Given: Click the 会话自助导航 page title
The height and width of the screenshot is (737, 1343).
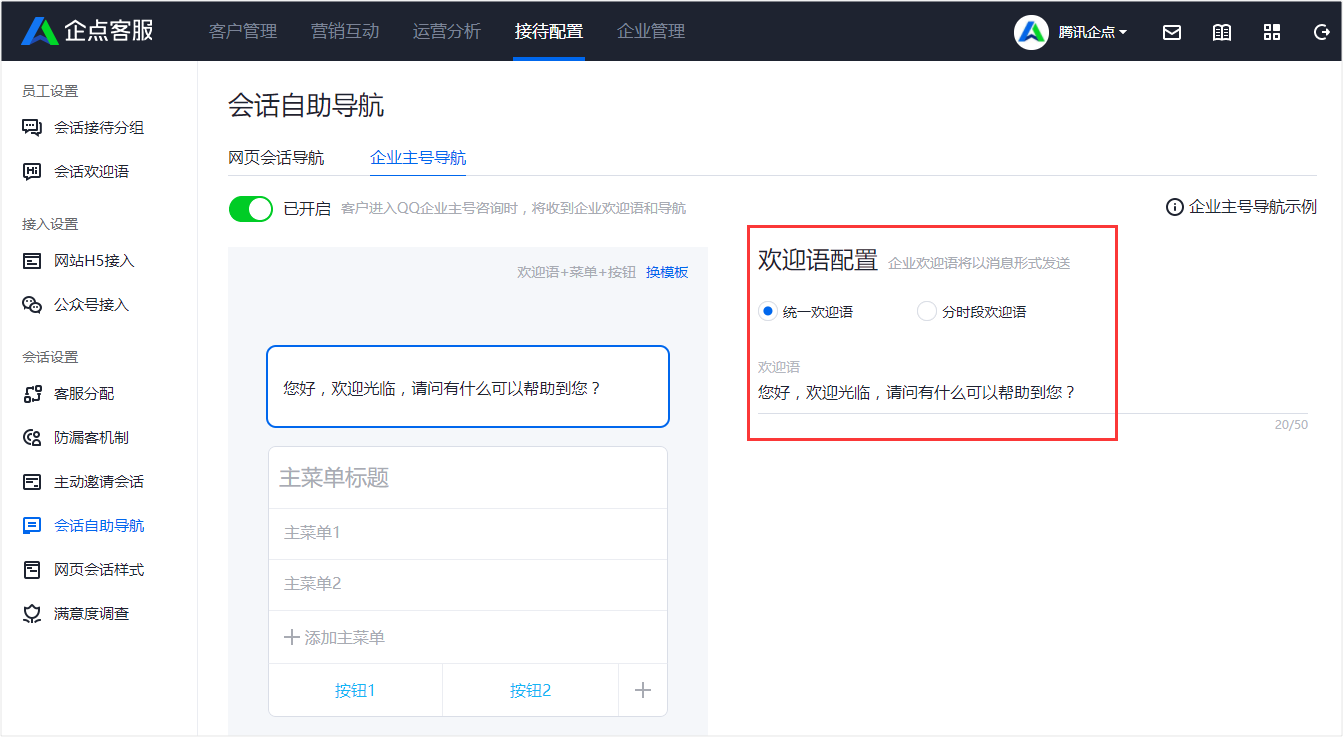Looking at the screenshot, I should (306, 106).
